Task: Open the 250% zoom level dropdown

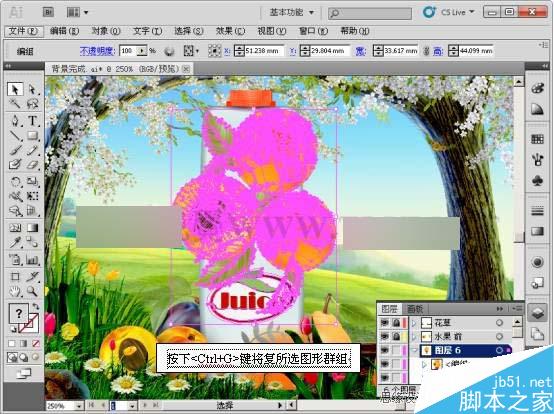Action: [x=78, y=406]
